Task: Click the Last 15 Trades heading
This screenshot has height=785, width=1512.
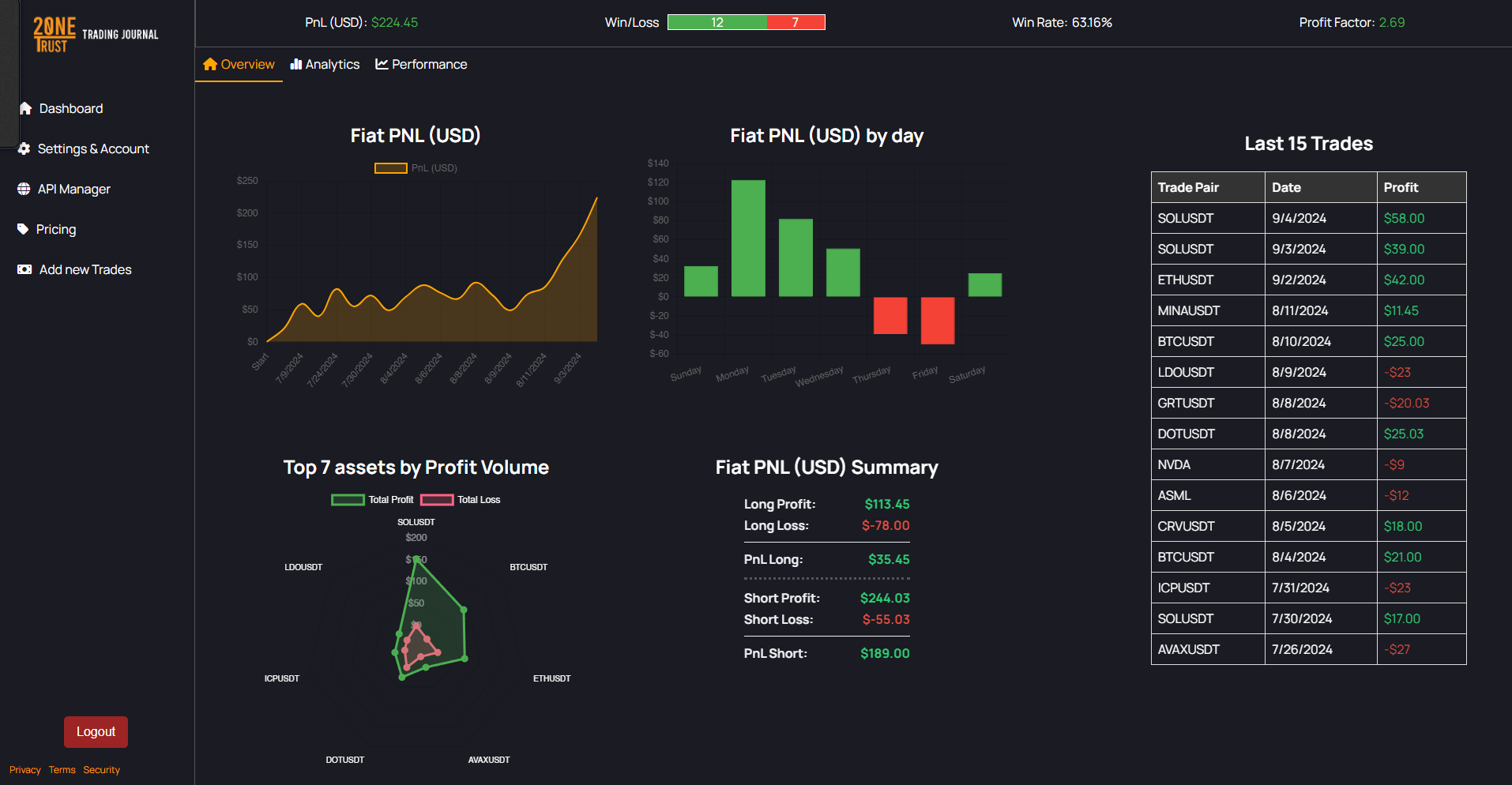Action: pyautogui.click(x=1309, y=144)
